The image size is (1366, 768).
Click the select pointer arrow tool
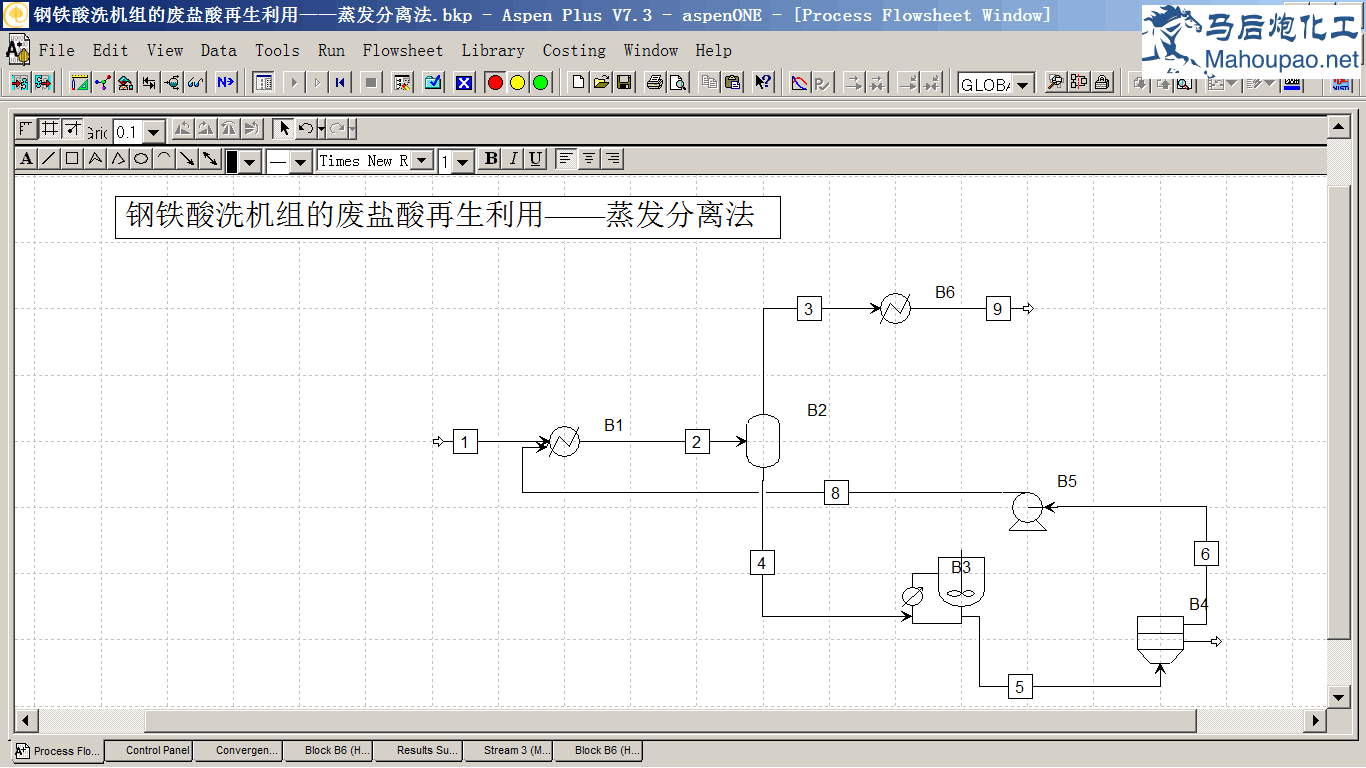tap(284, 129)
